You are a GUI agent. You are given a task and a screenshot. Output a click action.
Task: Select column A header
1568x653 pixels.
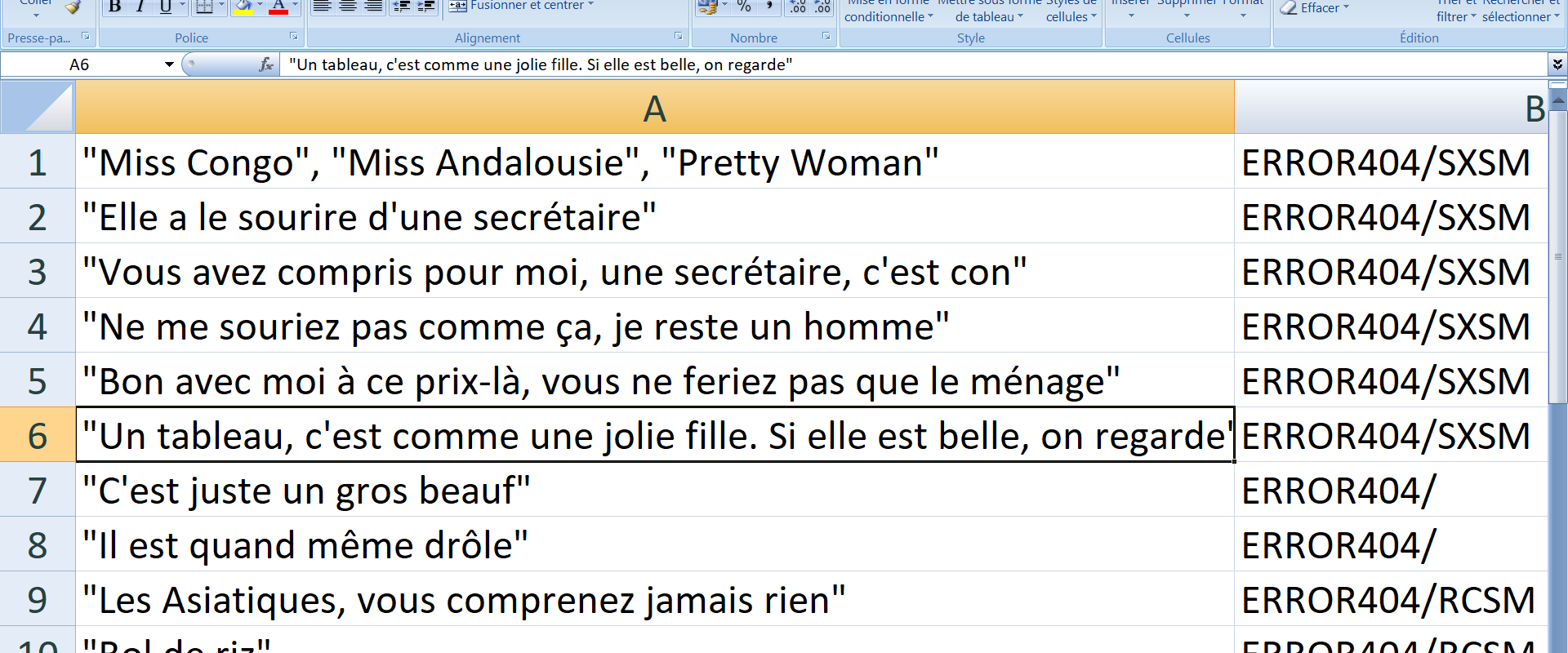[x=654, y=109]
